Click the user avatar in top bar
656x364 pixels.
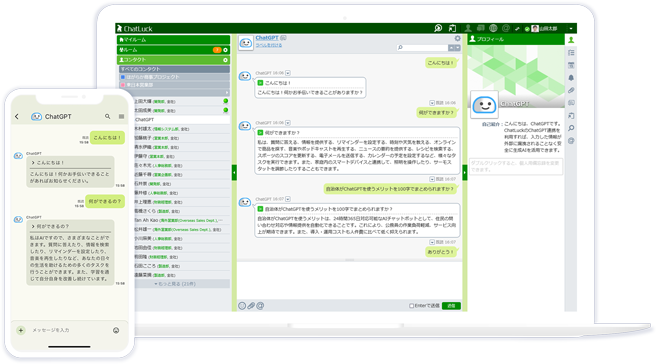point(535,28)
